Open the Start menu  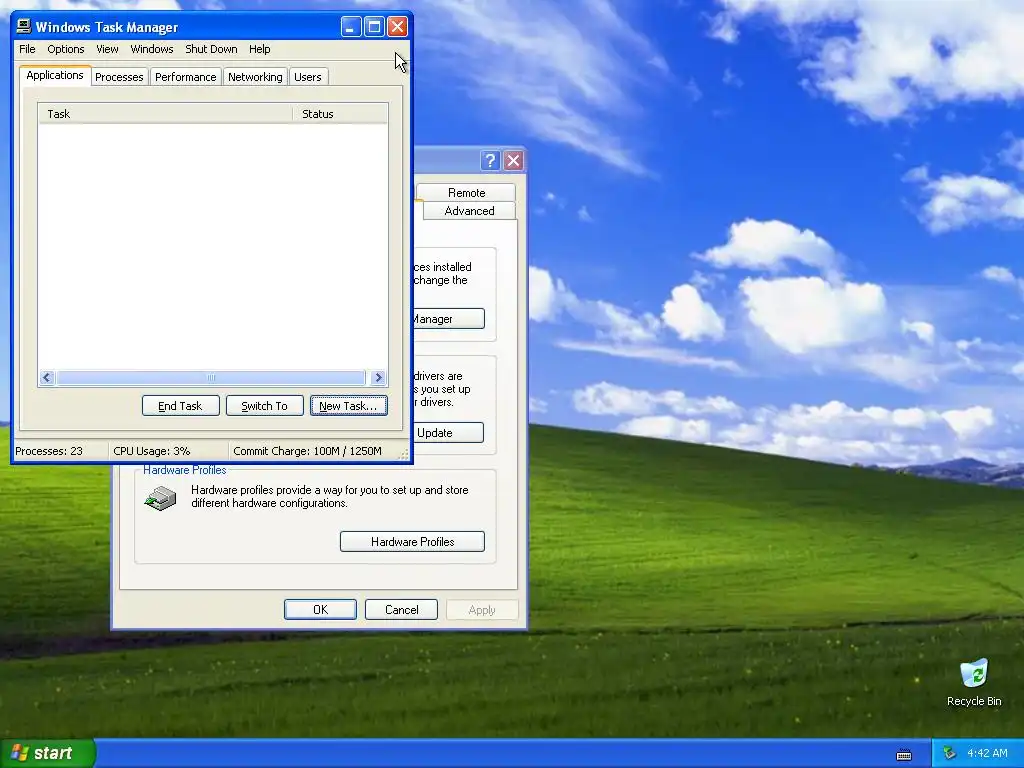pos(47,753)
